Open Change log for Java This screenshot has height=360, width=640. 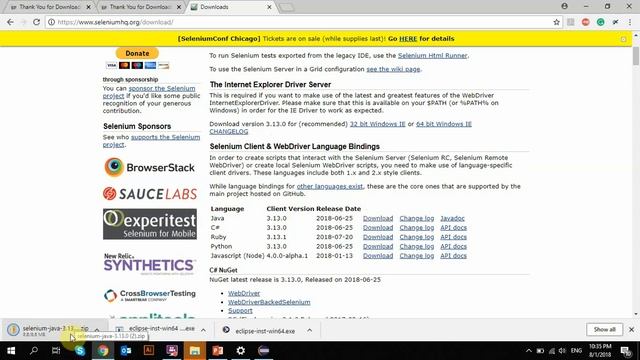(417, 218)
